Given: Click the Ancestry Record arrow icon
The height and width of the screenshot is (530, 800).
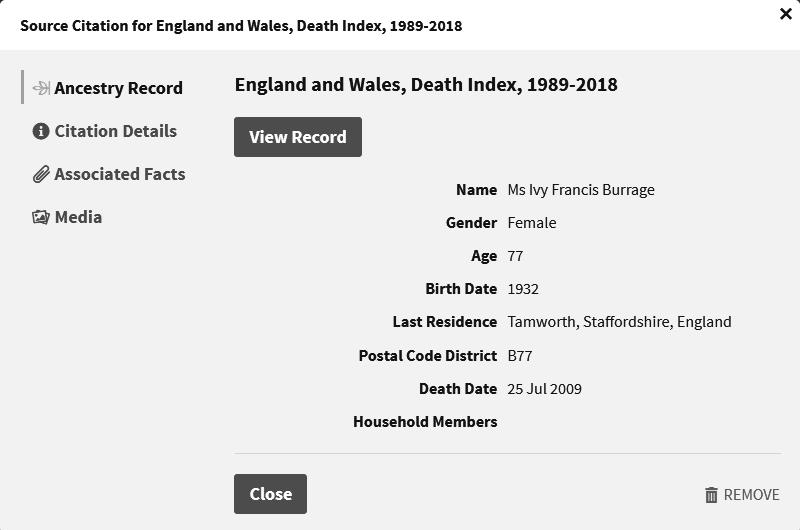Looking at the screenshot, I should (41, 88).
